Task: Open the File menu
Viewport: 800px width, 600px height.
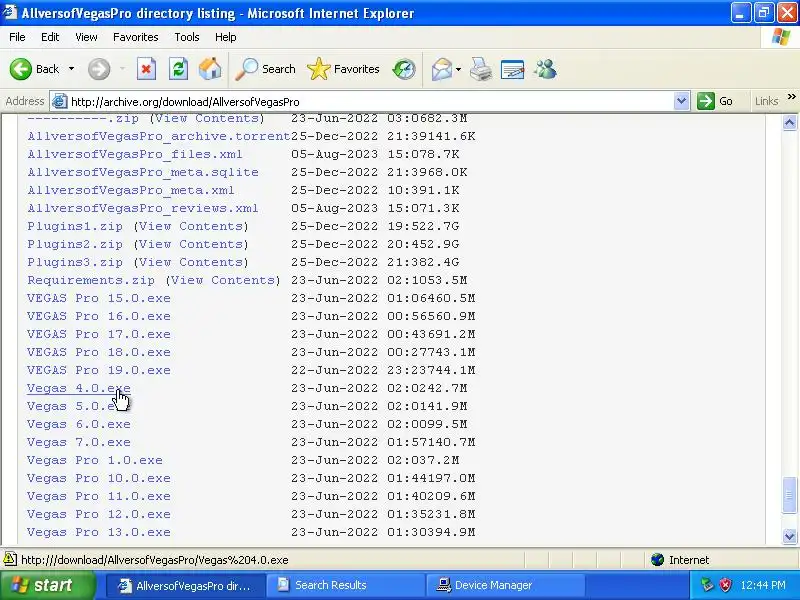Action: coord(17,37)
